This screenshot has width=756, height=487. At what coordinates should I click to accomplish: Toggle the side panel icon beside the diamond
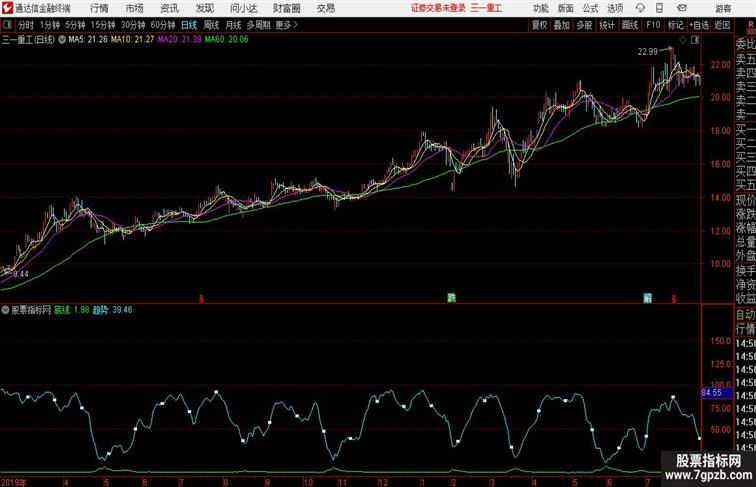(x=695, y=40)
